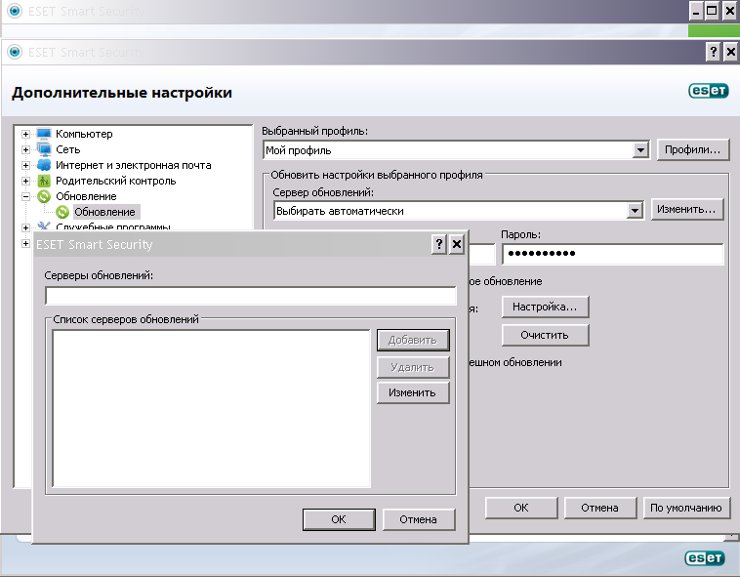740x577 pixels.
Task: Click the help question mark in the server list dialog
Action: tap(439, 244)
